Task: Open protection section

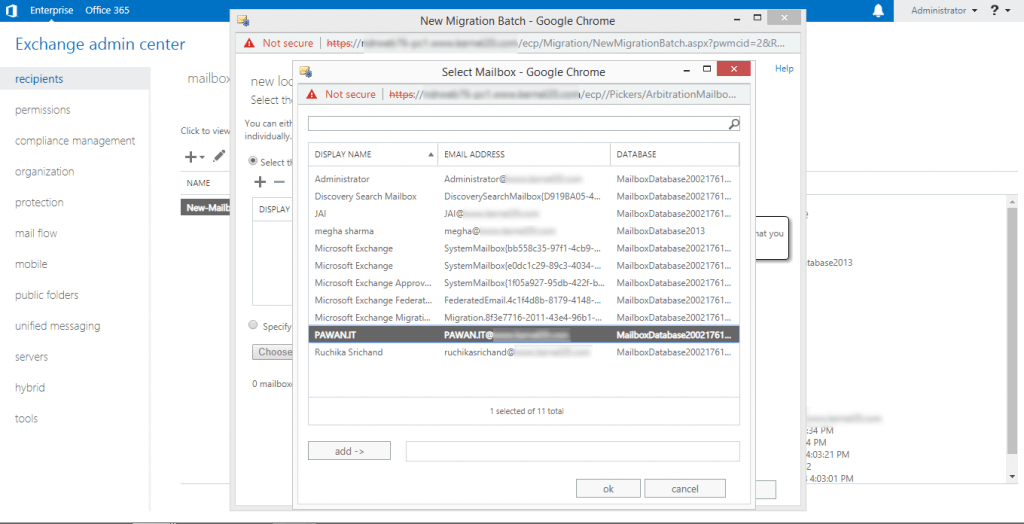Action: tap(39, 203)
